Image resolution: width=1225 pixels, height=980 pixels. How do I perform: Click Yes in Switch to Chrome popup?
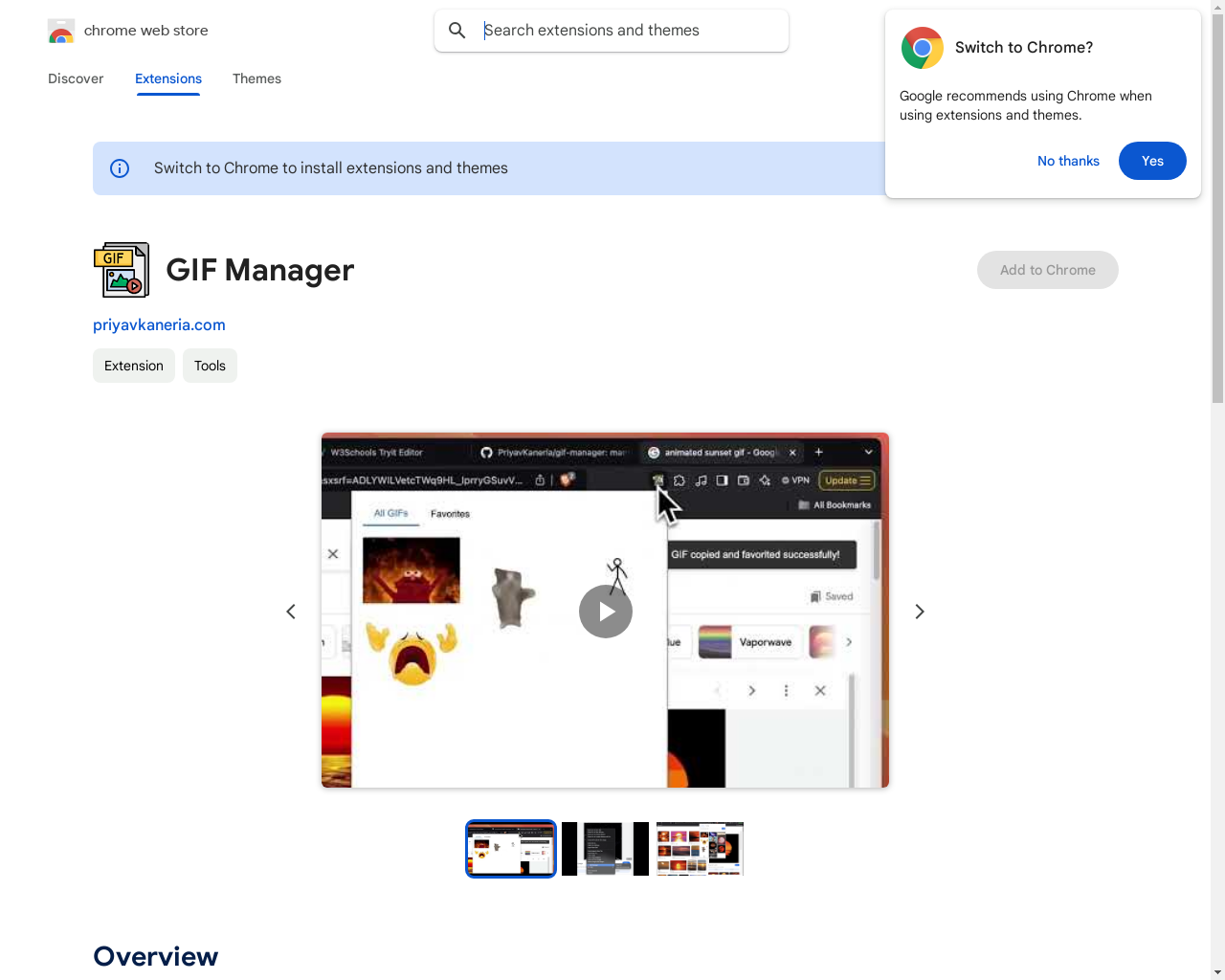(x=1152, y=161)
